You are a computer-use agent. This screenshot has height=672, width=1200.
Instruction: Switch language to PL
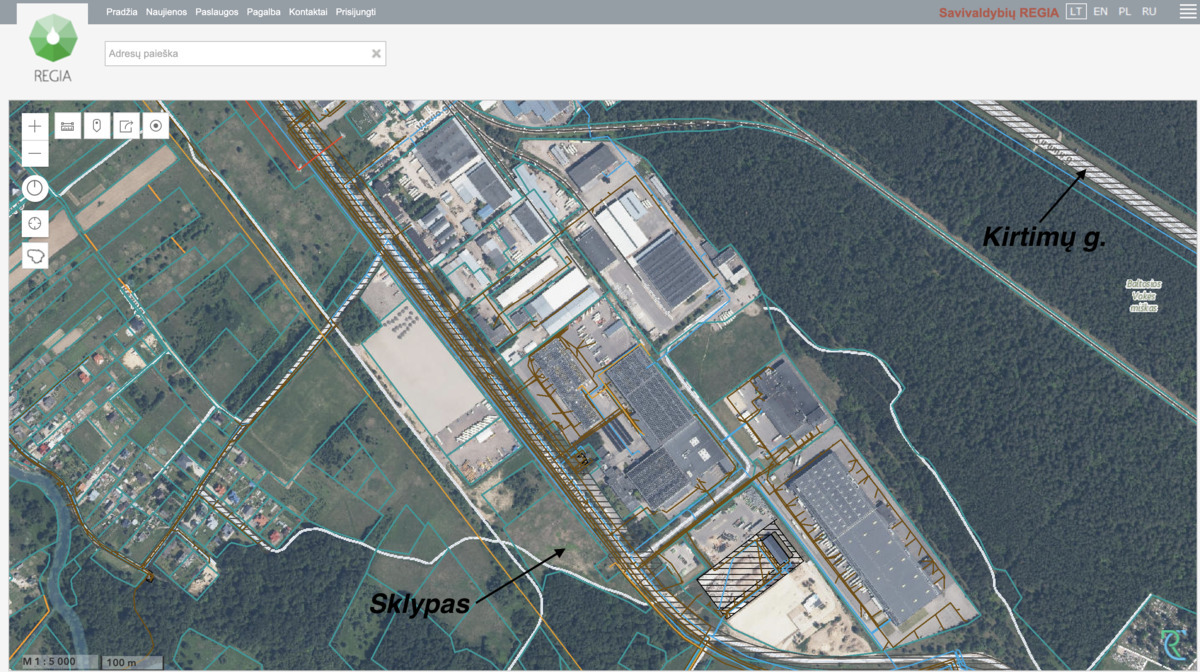(x=1125, y=12)
